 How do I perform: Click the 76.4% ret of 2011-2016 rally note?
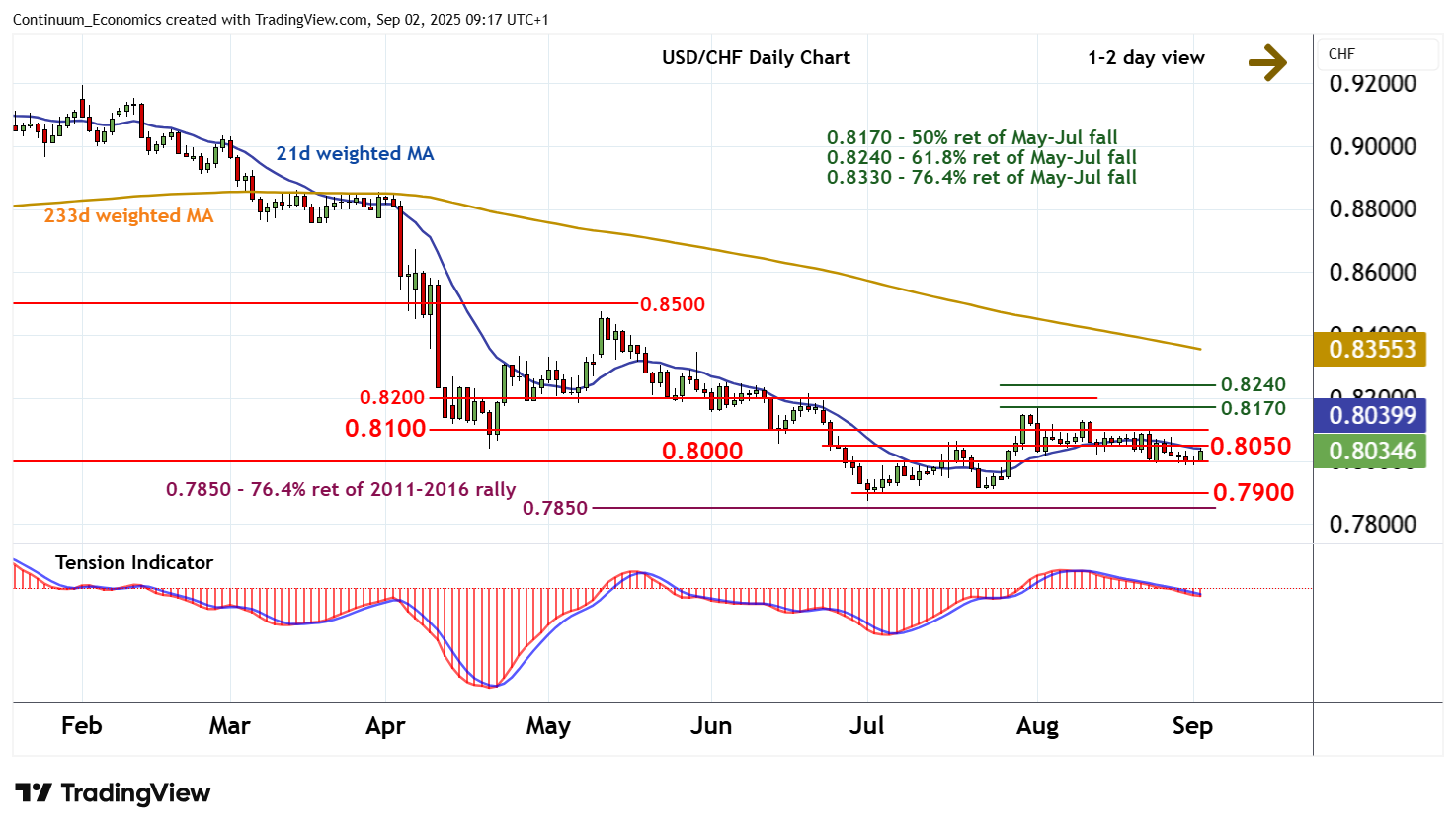pyautogui.click(x=341, y=489)
